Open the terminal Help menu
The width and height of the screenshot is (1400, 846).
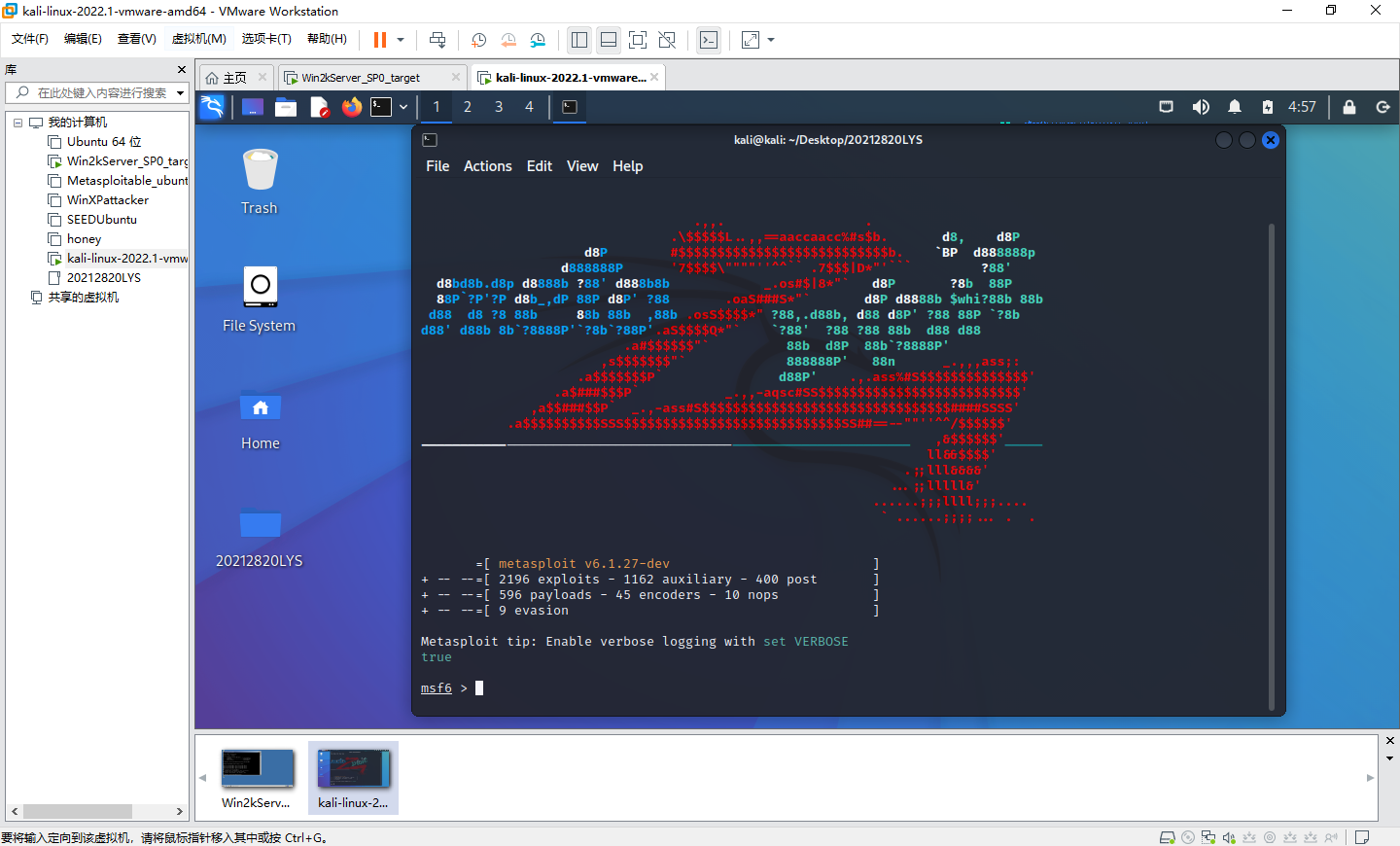(x=628, y=166)
